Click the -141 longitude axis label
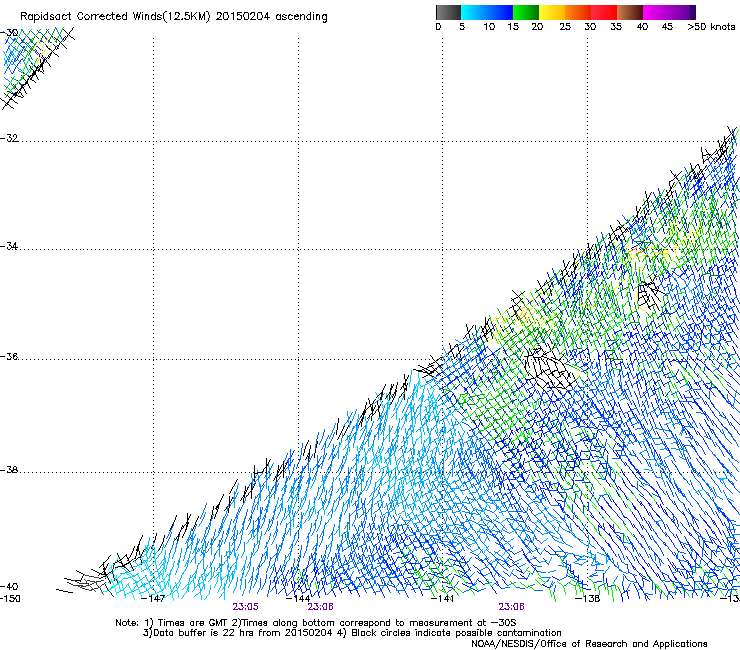The width and height of the screenshot is (740, 650). pyautogui.click(x=442, y=599)
